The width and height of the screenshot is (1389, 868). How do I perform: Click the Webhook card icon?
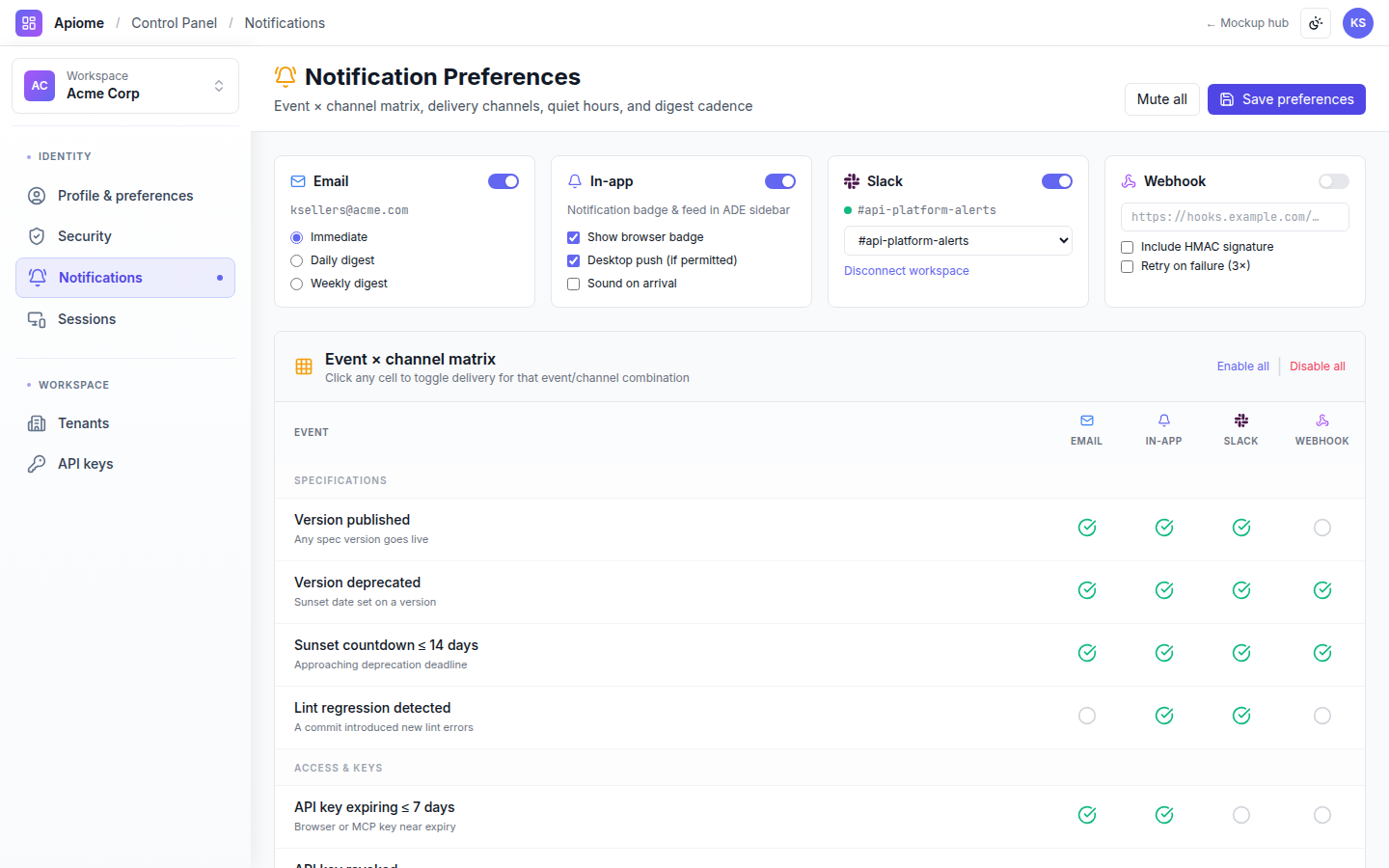coord(1129,181)
